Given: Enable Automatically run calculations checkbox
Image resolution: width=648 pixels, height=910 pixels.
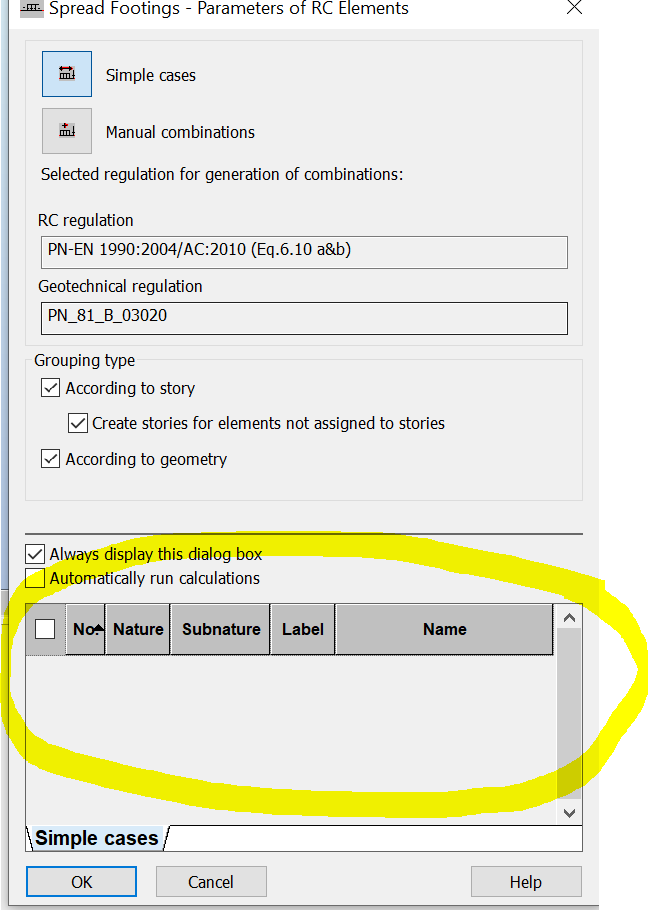Looking at the screenshot, I should 36,578.
